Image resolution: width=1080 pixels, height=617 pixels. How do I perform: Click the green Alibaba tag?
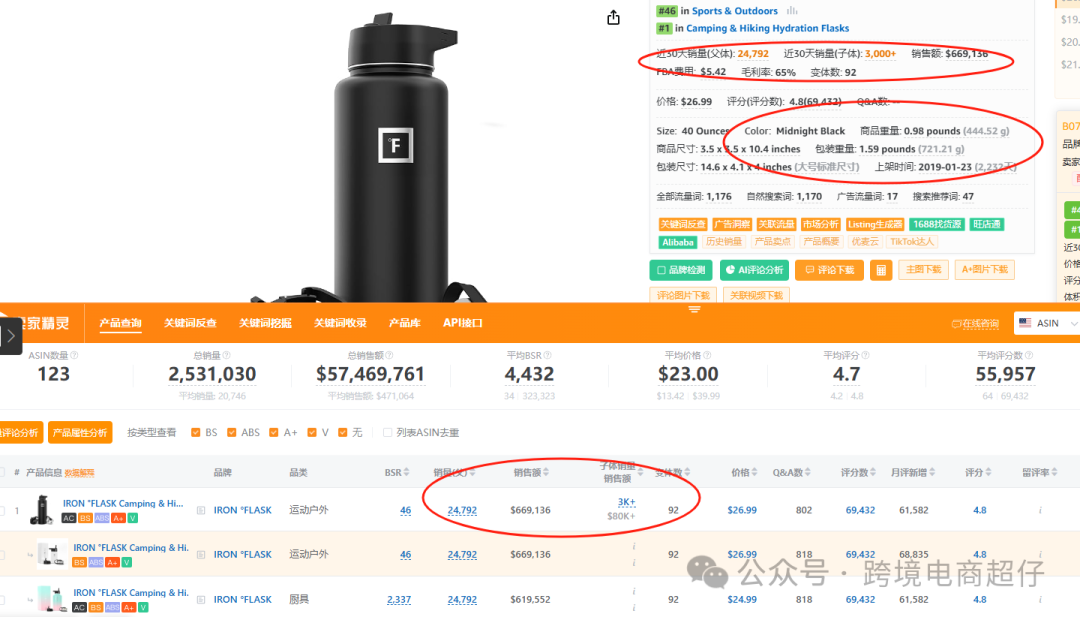tap(678, 242)
